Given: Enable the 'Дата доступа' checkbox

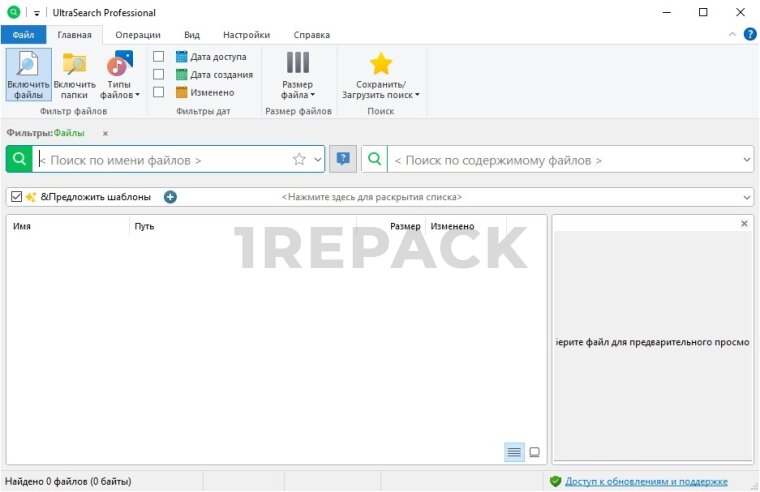Looking at the screenshot, I should tap(158, 57).
